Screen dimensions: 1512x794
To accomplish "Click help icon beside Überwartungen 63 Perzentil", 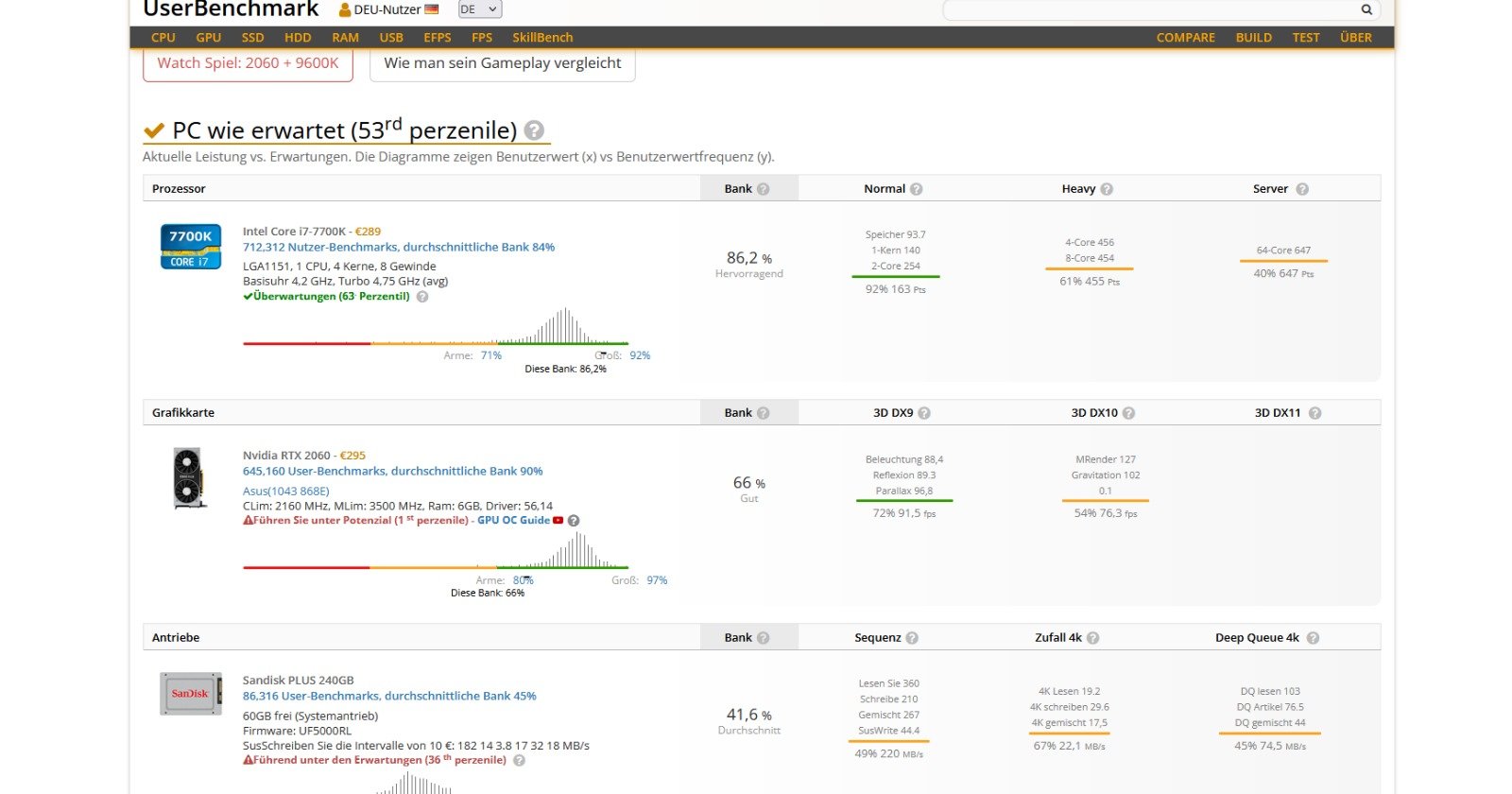I will (x=422, y=297).
